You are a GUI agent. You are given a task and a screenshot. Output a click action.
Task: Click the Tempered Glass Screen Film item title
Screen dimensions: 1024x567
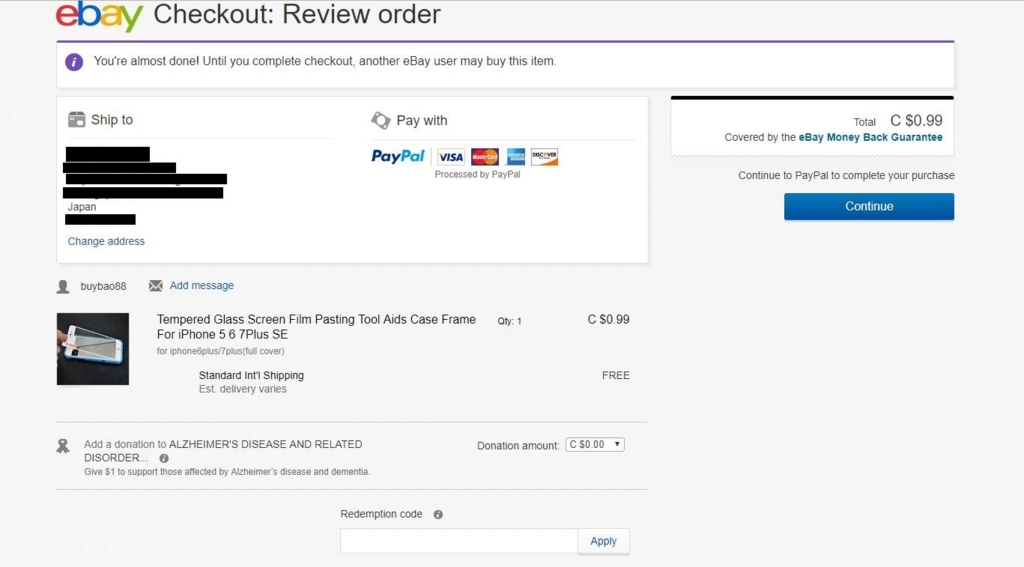(x=316, y=327)
